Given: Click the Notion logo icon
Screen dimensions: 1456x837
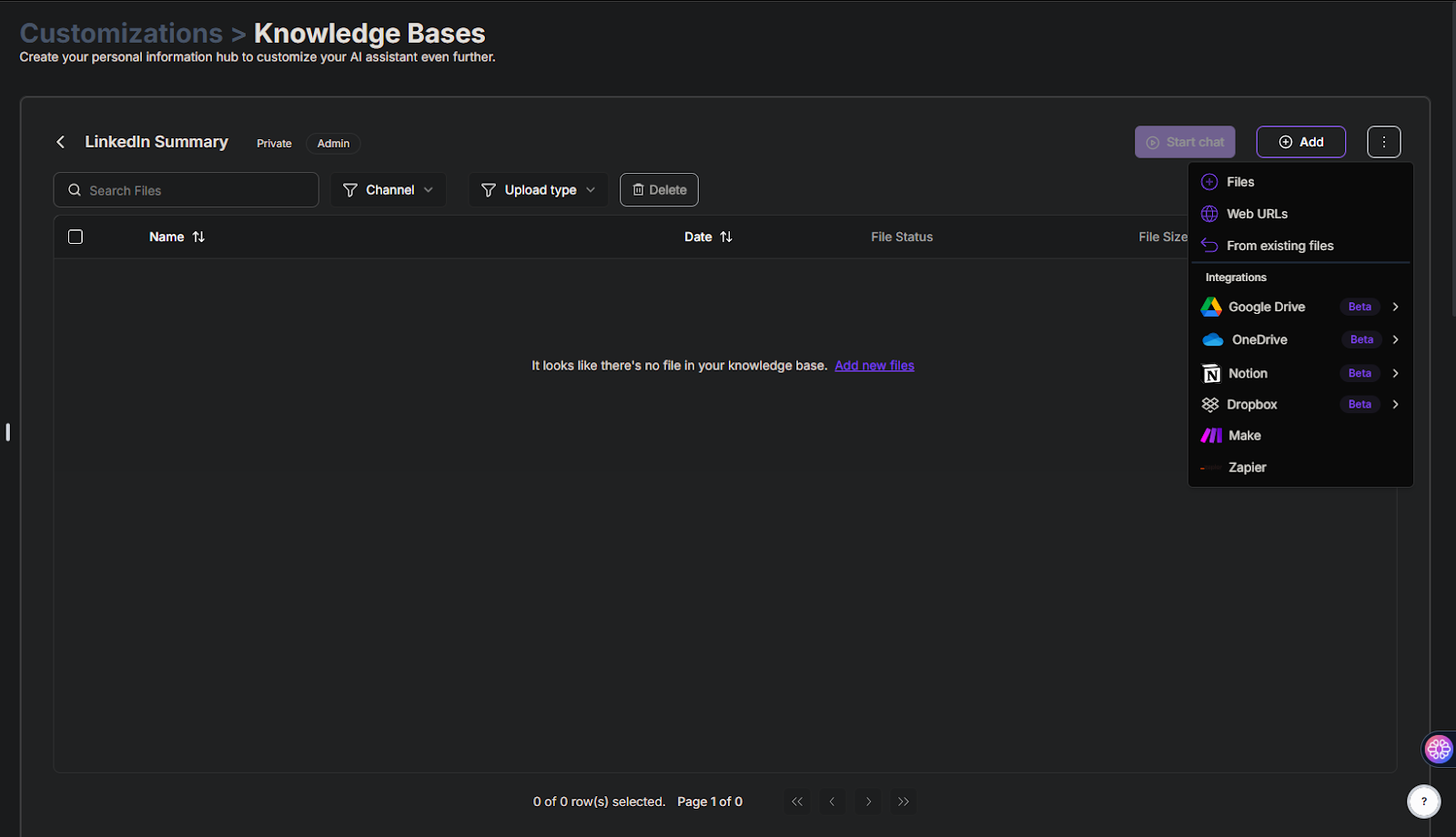Looking at the screenshot, I should click(x=1211, y=374).
